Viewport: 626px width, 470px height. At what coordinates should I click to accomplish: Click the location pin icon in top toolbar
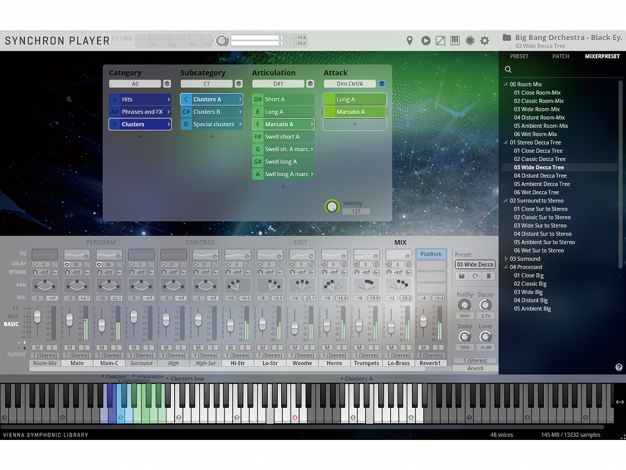click(x=409, y=40)
